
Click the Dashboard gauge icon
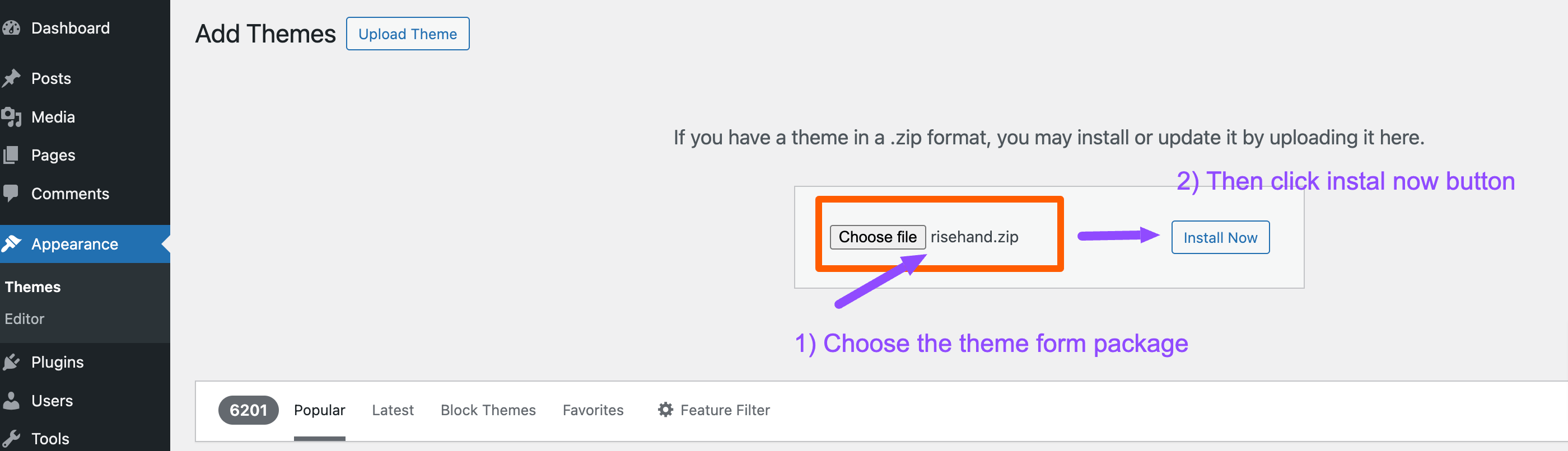11,28
